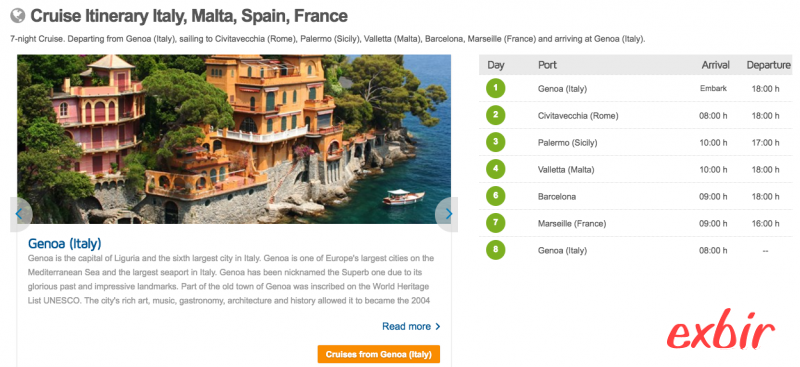Select Barcelona port entry
Viewport: 800px width, 367px height.
557,197
